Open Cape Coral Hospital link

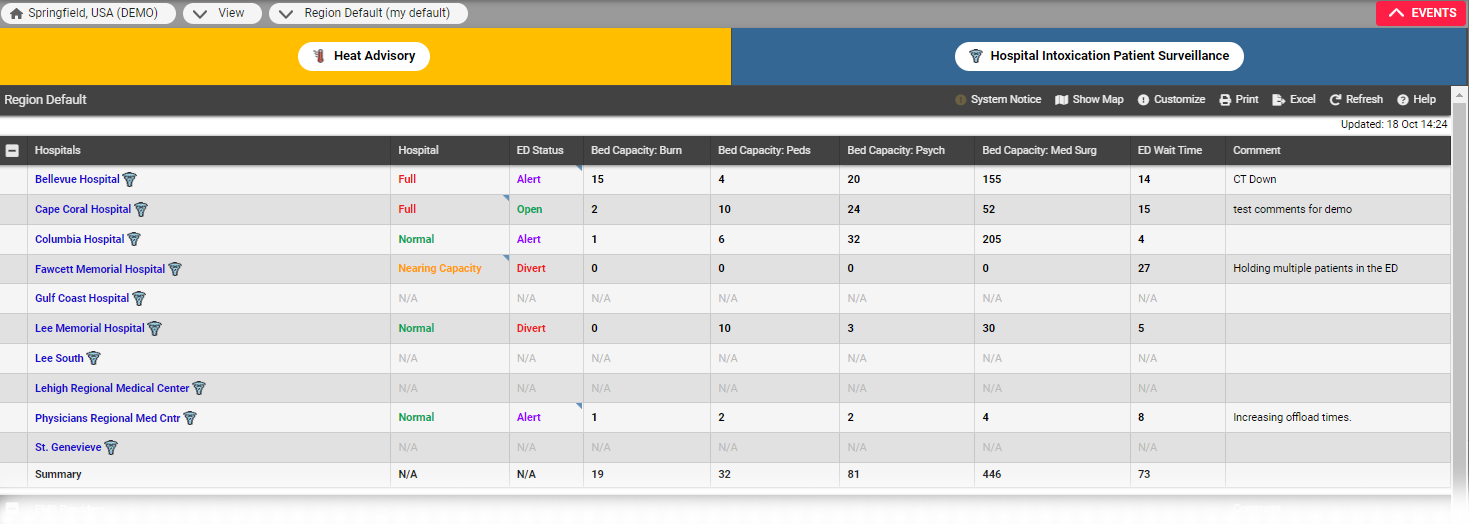pos(83,210)
